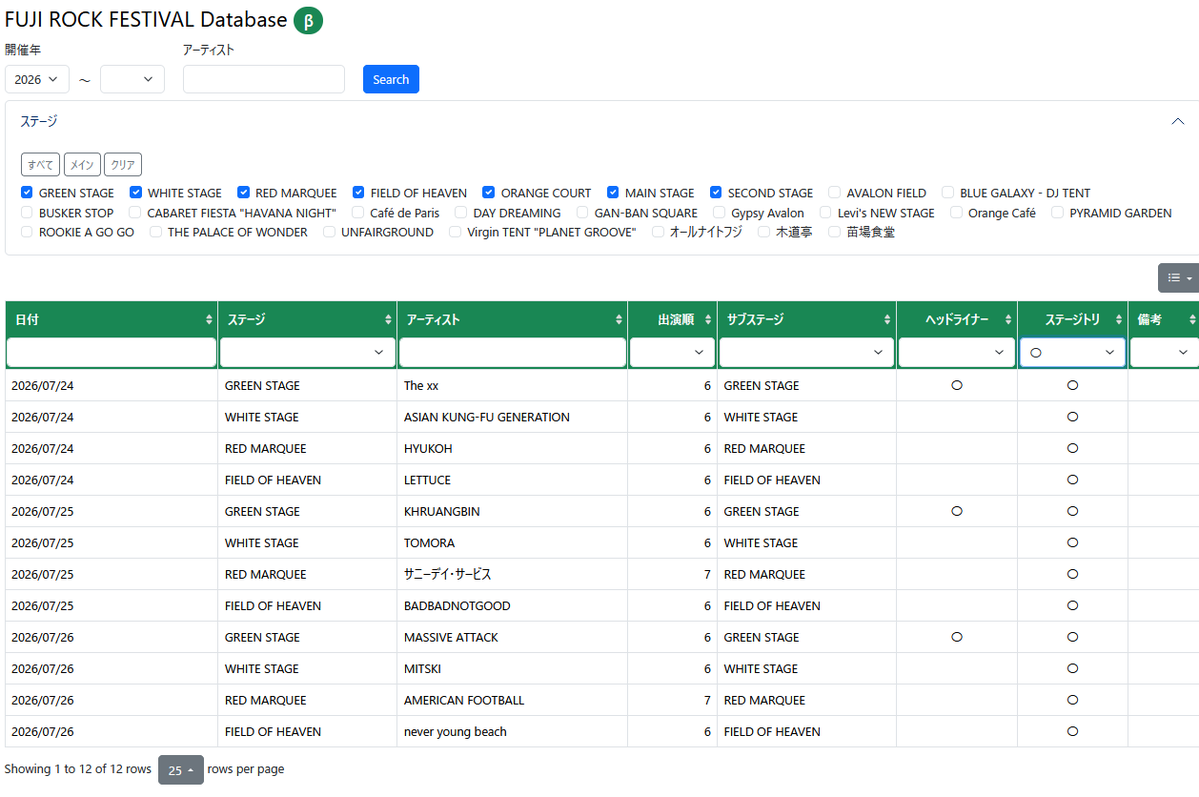
Task: Select the BADBADNOTGOOD artist cell
Action: tap(512, 605)
